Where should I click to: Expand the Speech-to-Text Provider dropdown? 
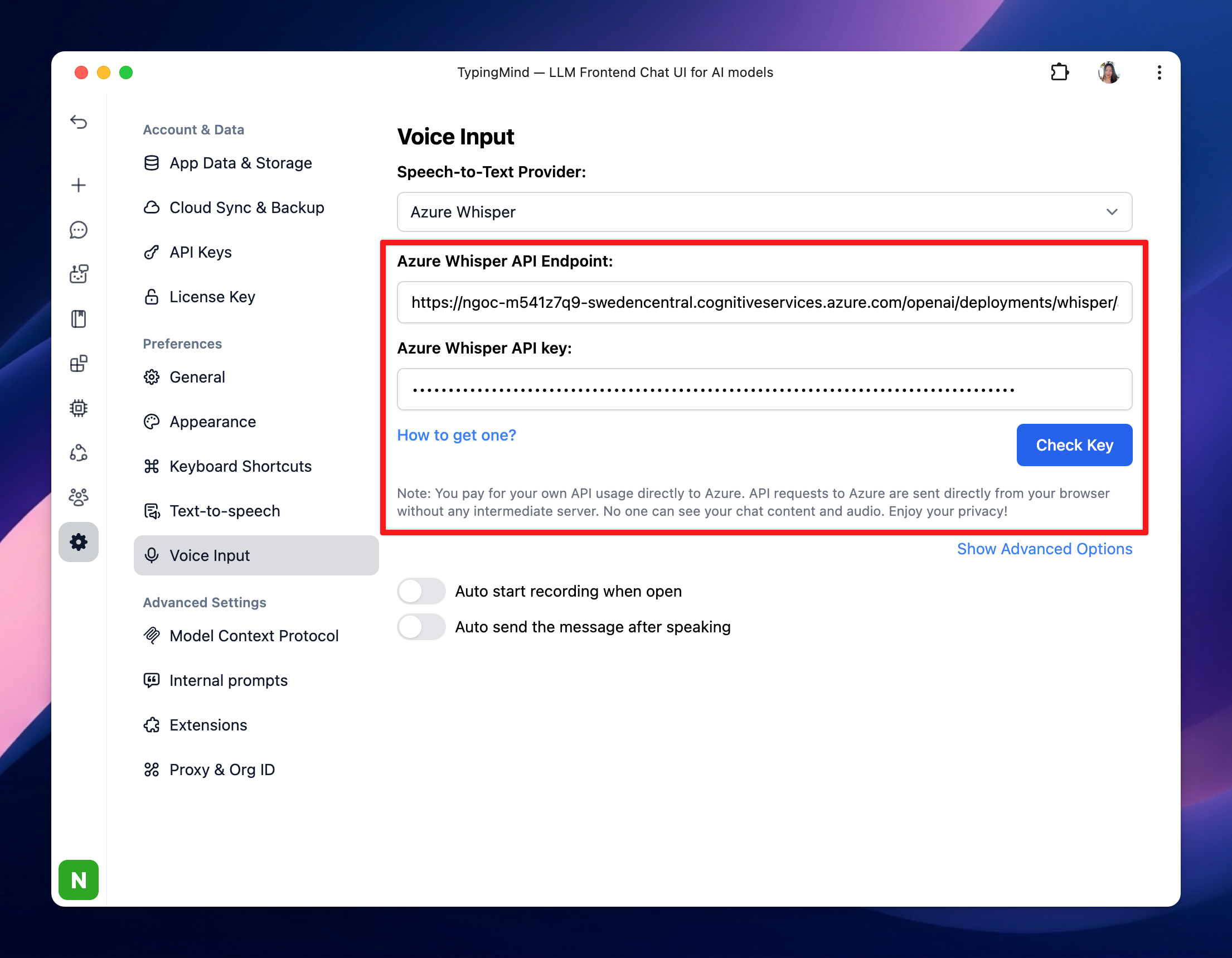click(764, 212)
